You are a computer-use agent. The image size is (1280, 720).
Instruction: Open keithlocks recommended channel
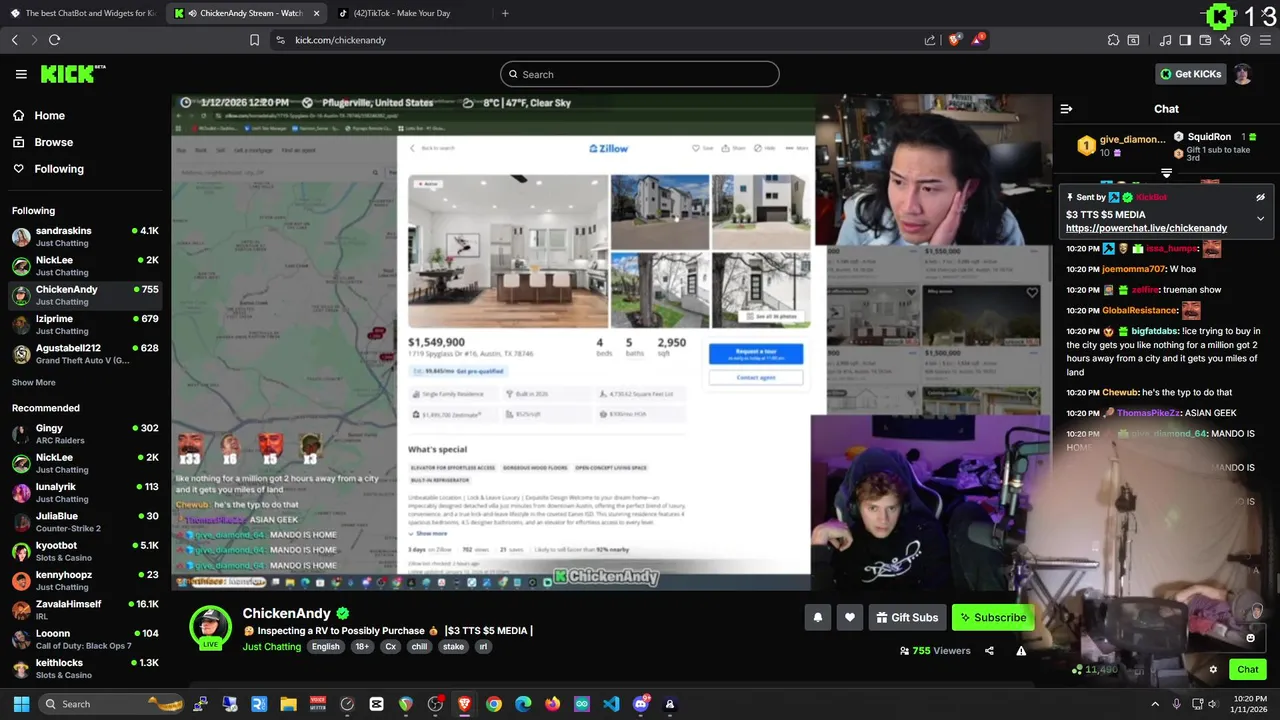click(x=85, y=669)
